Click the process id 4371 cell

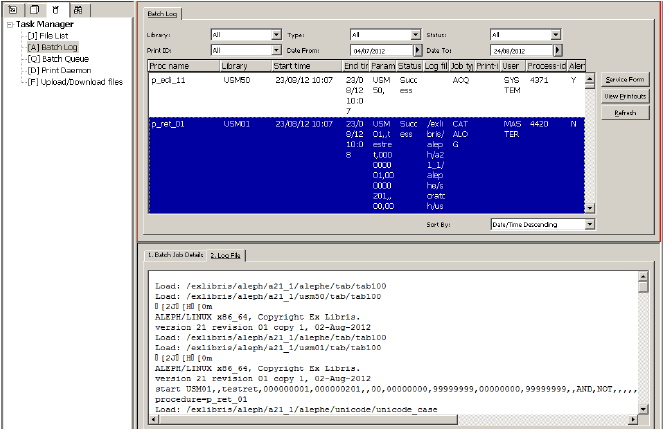[x=539, y=80]
